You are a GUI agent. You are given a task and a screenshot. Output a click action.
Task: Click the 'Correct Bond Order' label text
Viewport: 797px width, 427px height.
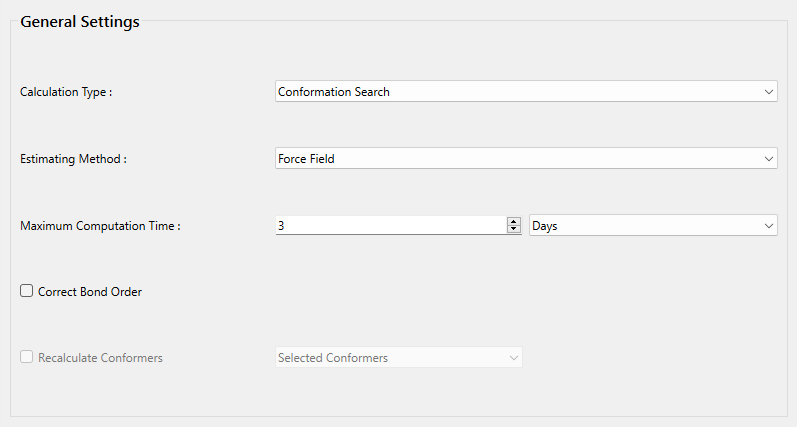point(90,292)
